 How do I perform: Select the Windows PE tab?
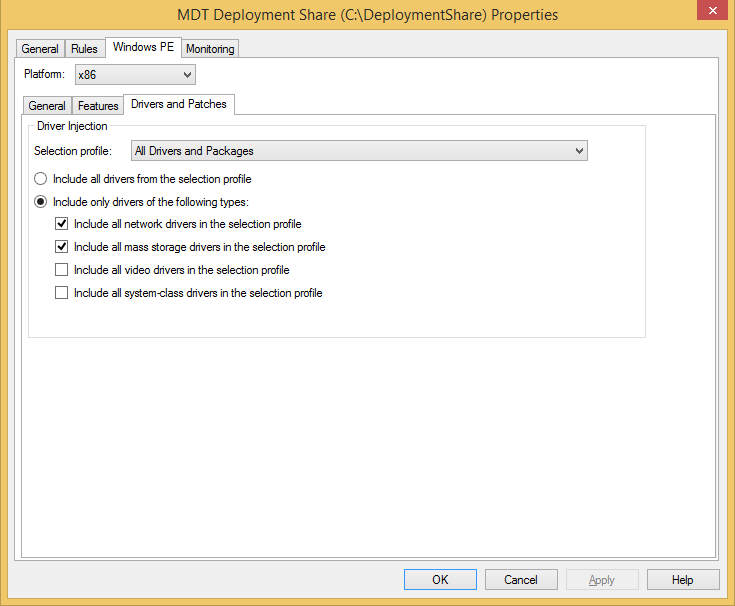pos(143,47)
